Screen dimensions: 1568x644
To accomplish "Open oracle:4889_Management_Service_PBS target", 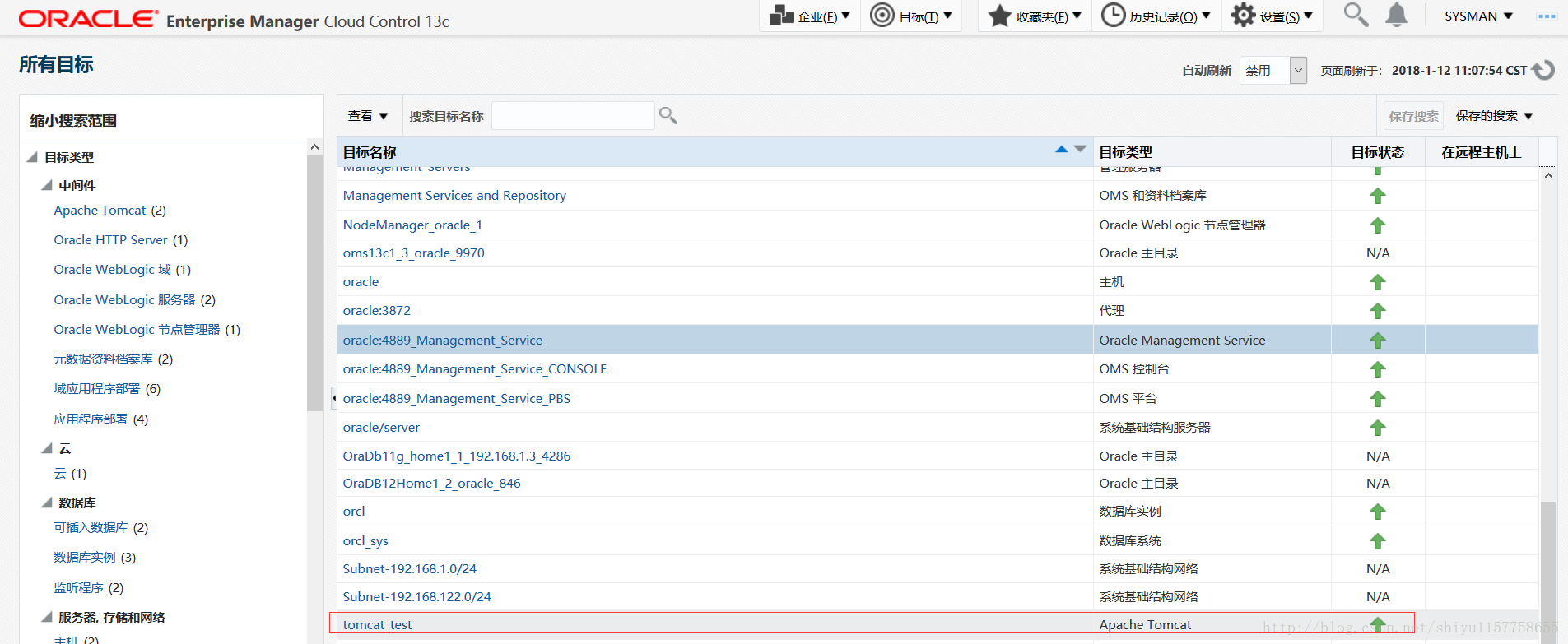I will 457,399.
